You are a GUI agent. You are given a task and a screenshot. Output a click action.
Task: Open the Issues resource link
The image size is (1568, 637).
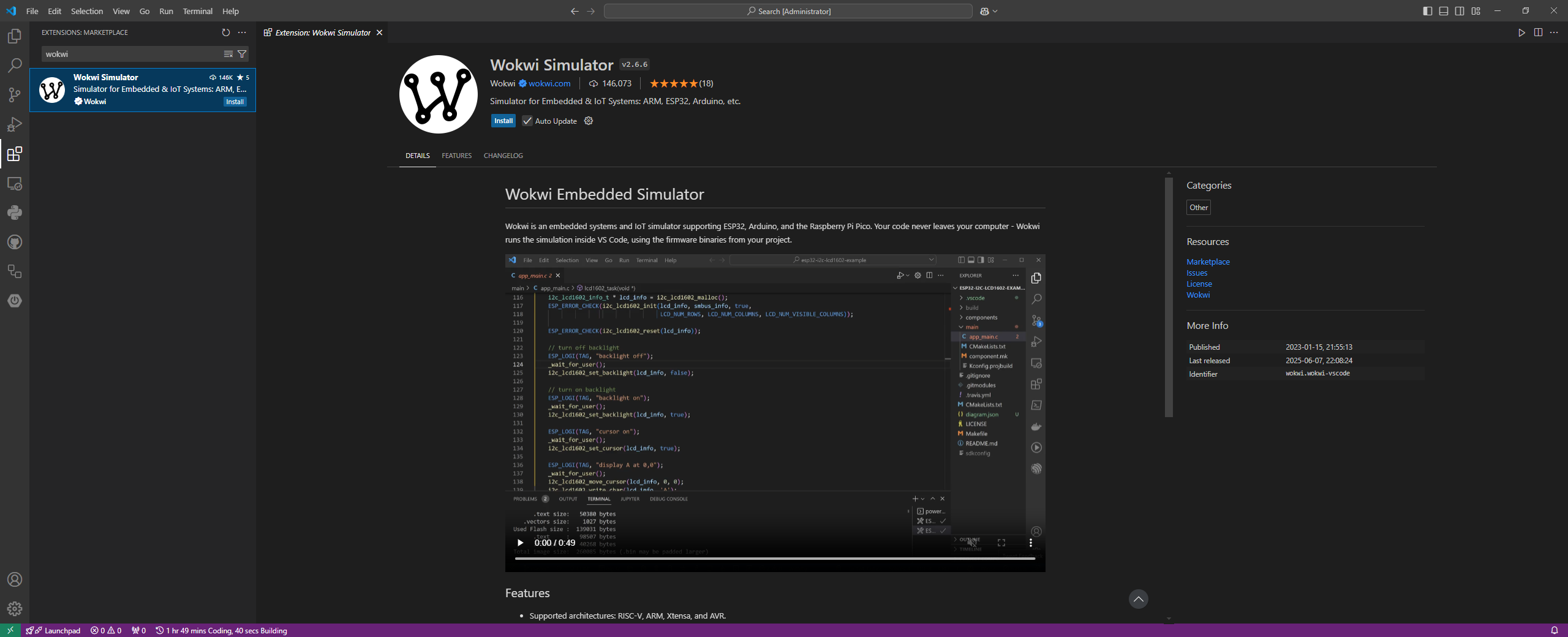tap(1197, 273)
